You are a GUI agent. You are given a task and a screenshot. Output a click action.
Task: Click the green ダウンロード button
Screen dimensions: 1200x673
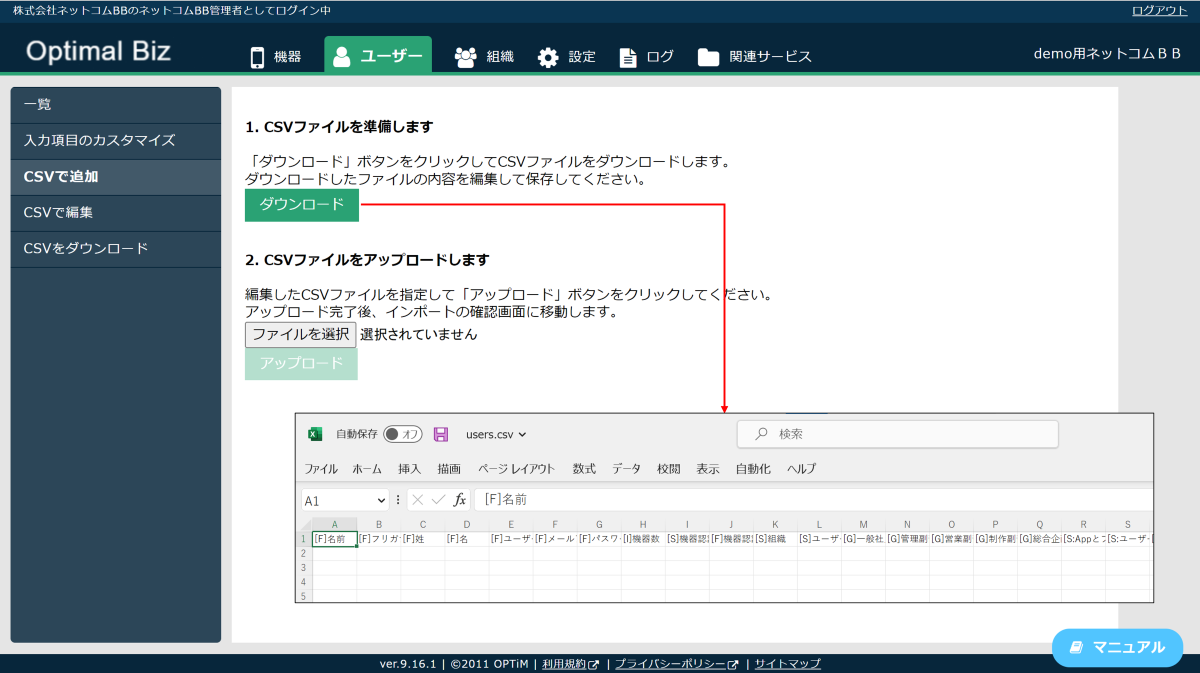pyautogui.click(x=302, y=205)
